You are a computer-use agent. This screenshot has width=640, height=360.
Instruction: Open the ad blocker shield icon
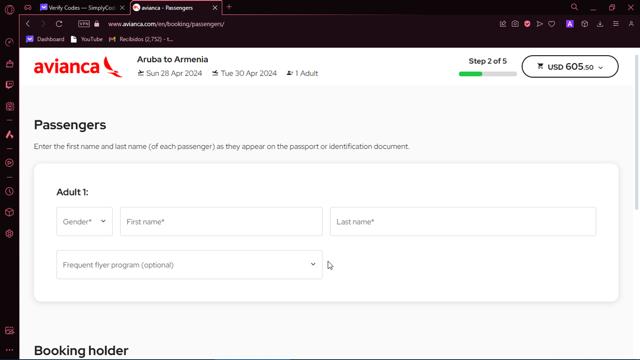pyautogui.click(x=527, y=24)
